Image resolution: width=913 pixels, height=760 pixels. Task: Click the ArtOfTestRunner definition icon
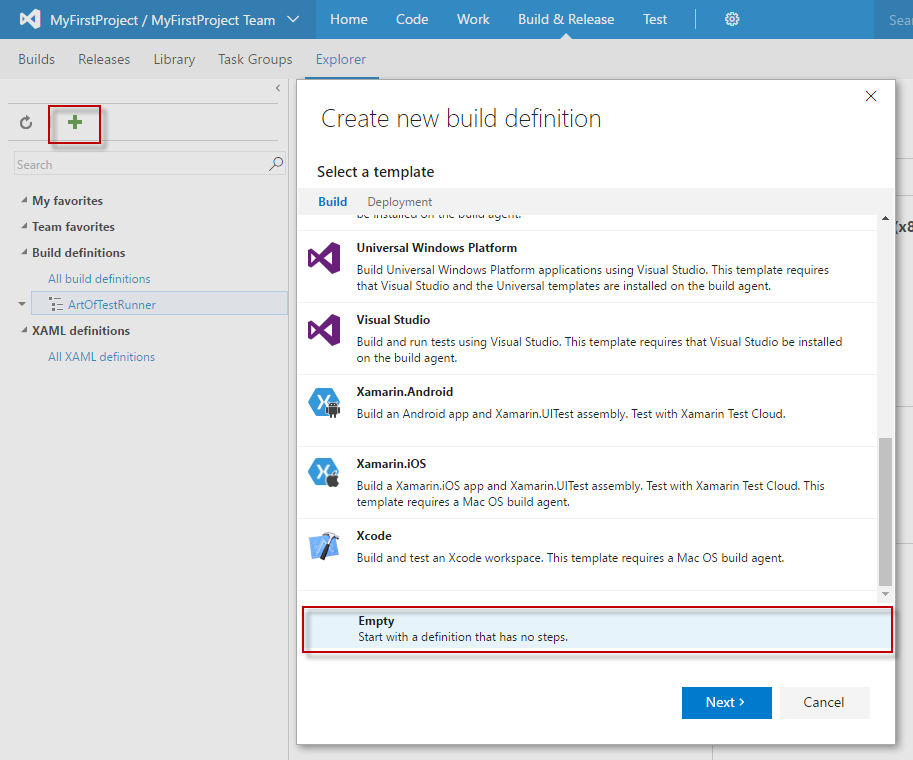(56, 304)
